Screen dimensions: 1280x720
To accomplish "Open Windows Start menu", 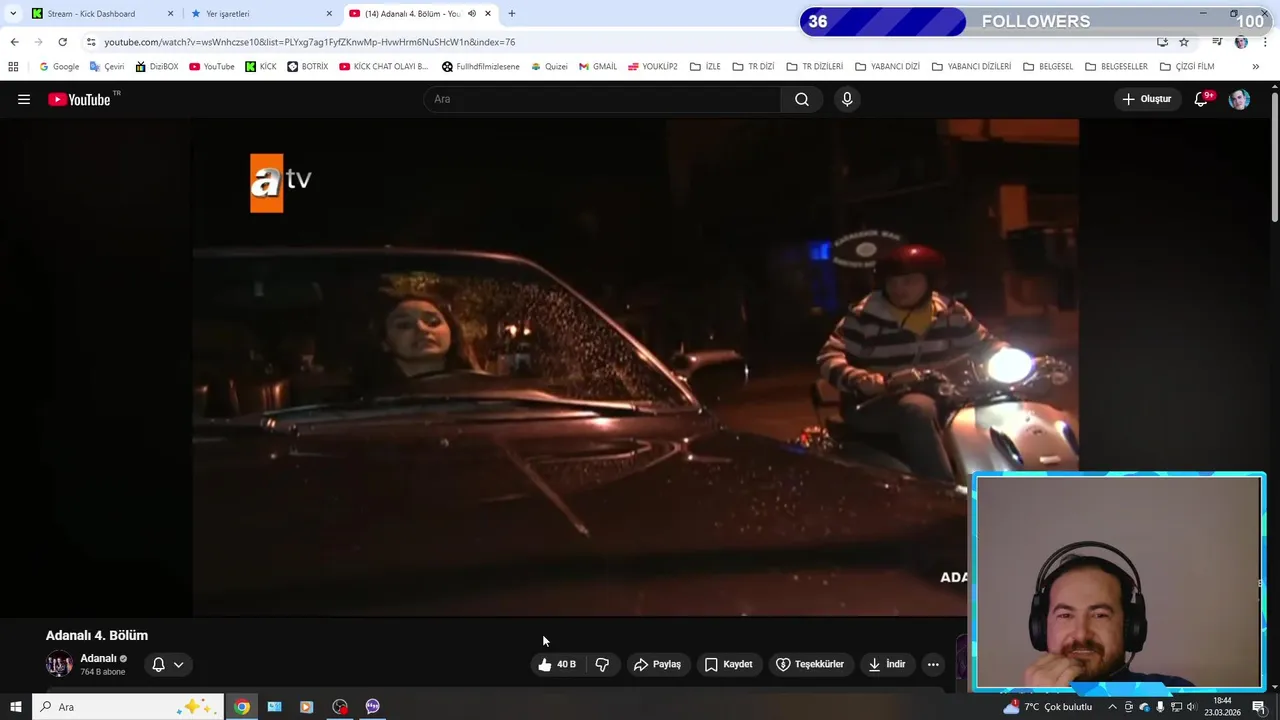I will [15, 707].
